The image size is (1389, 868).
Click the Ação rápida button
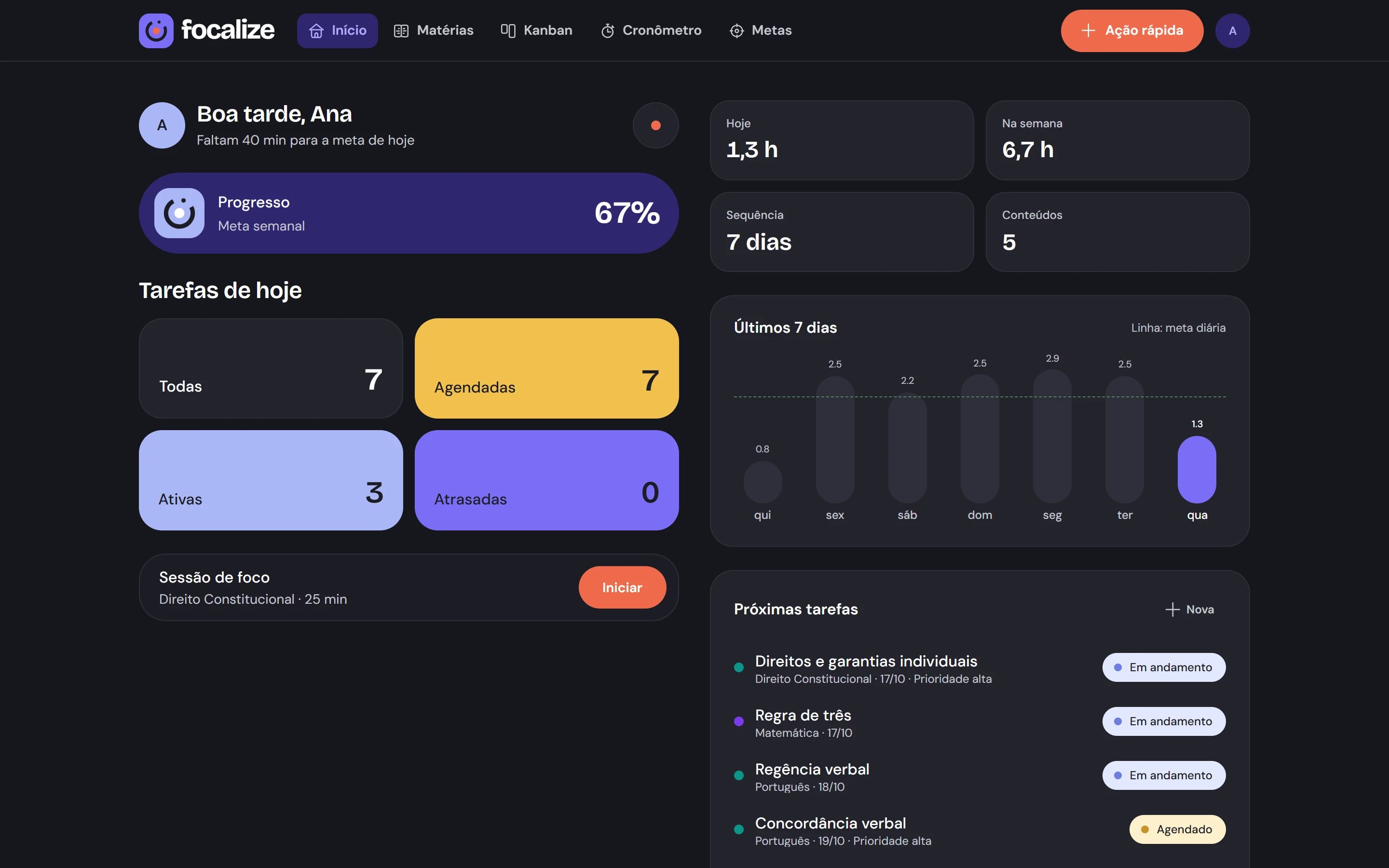pyautogui.click(x=1132, y=30)
